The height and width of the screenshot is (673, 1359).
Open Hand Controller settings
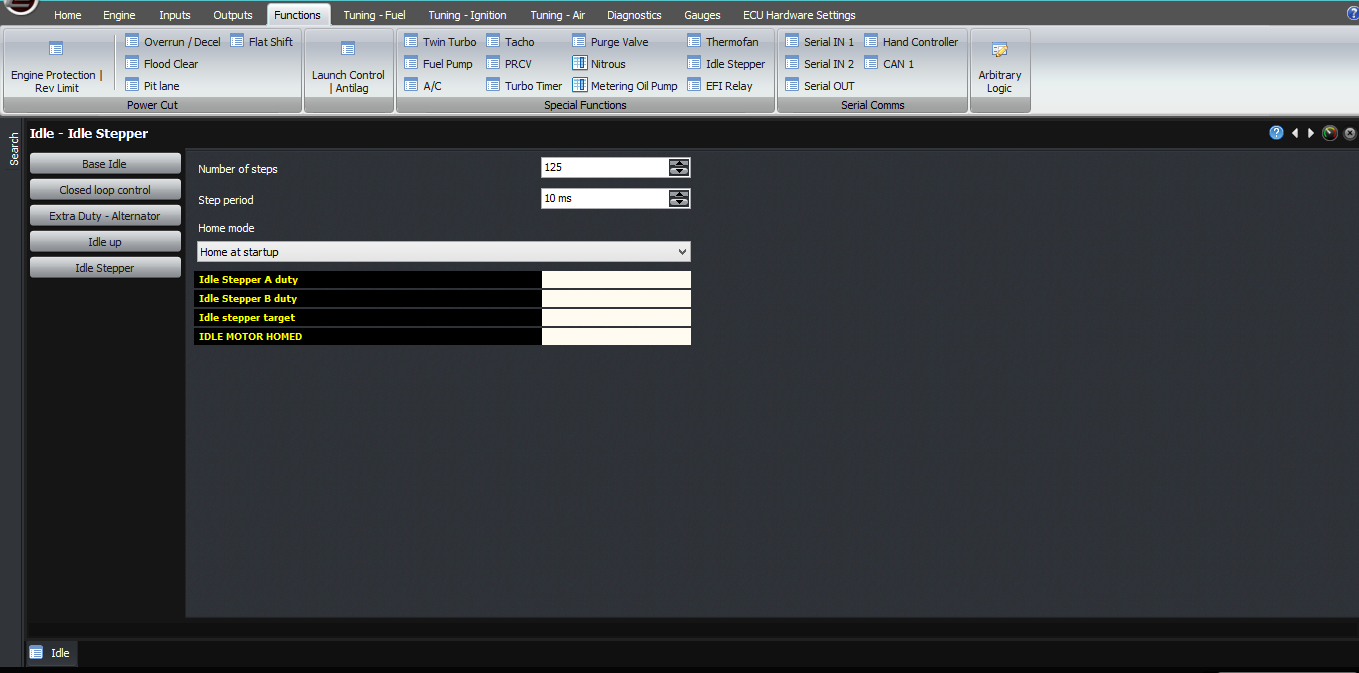911,42
